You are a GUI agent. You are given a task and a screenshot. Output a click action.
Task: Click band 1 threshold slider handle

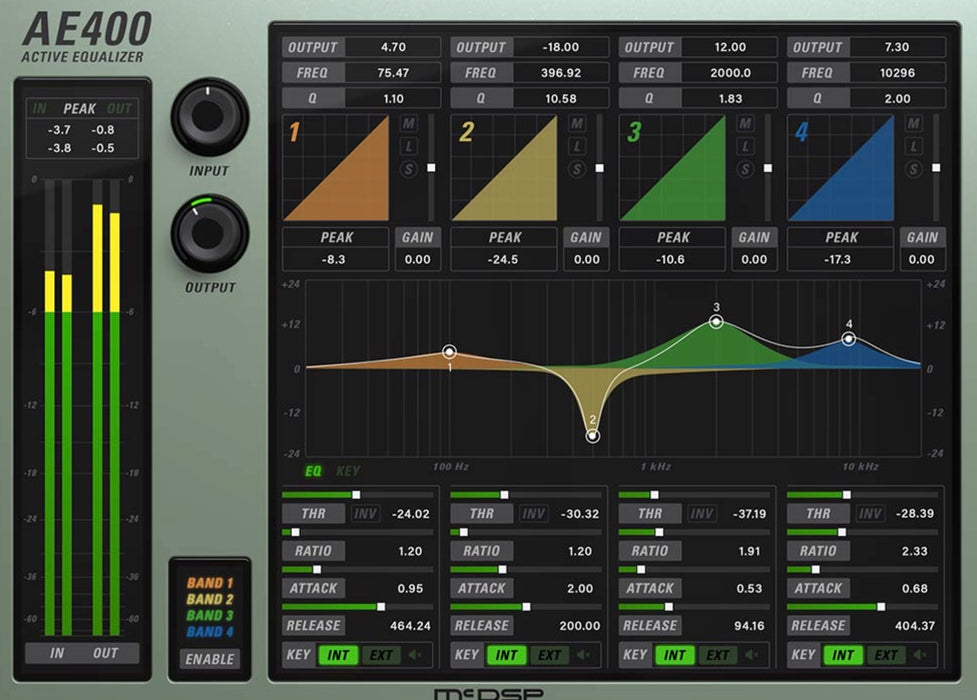[x=356, y=495]
